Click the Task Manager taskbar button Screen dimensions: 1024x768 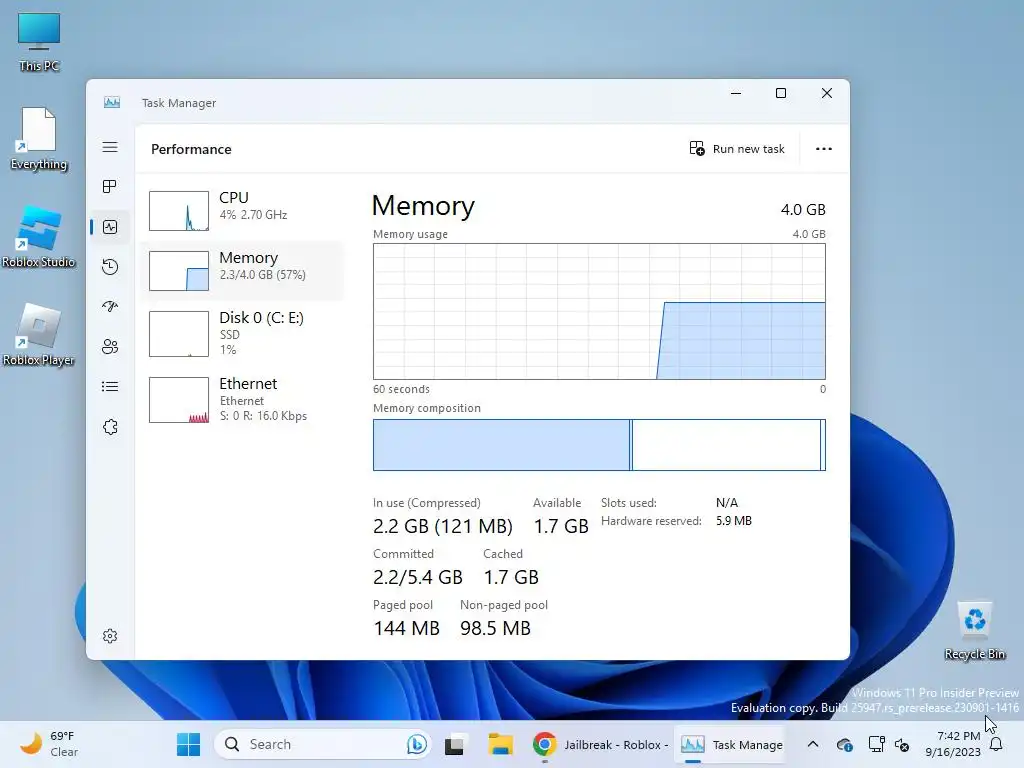coord(731,744)
